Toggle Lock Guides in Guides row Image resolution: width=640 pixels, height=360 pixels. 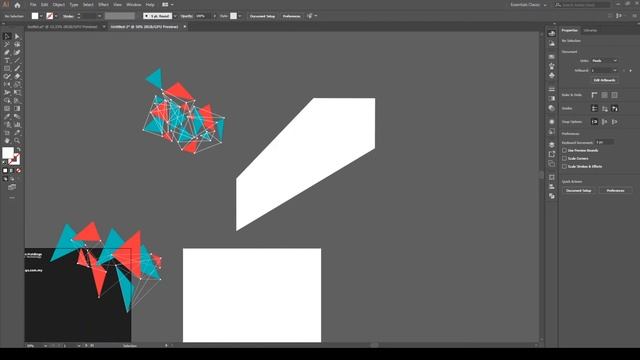[x=604, y=108]
